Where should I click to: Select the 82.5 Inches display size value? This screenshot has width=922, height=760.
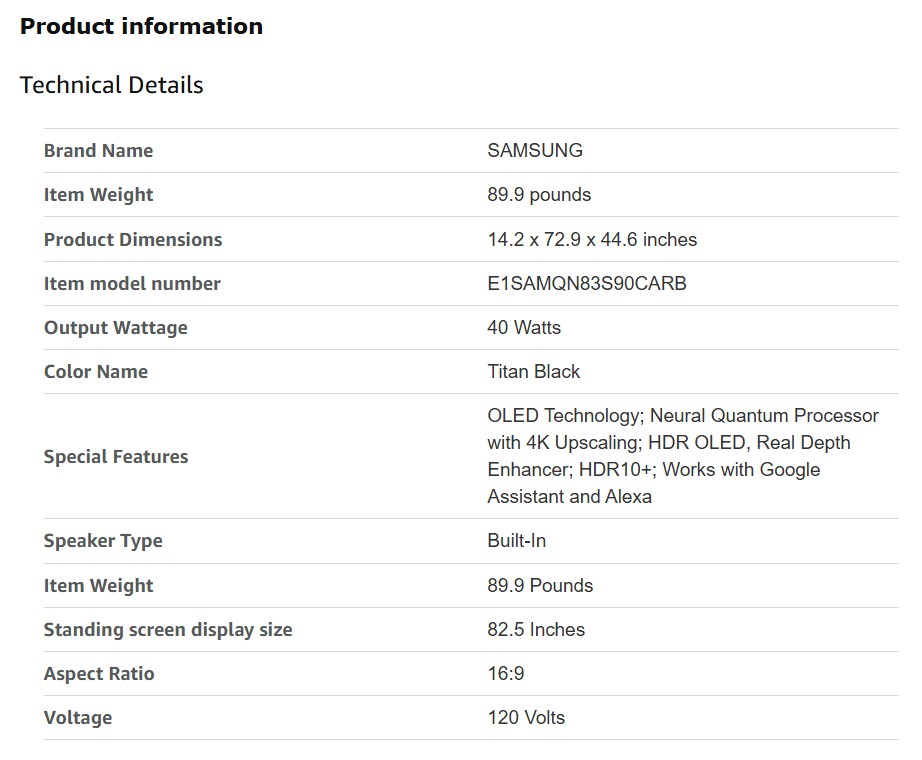pyautogui.click(x=536, y=630)
